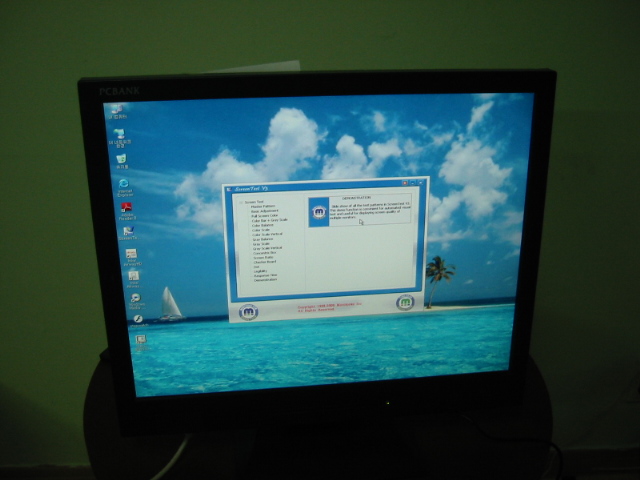Open Windows Media Player desktop icon
Viewport: 640px width, 480px height.
point(136,298)
